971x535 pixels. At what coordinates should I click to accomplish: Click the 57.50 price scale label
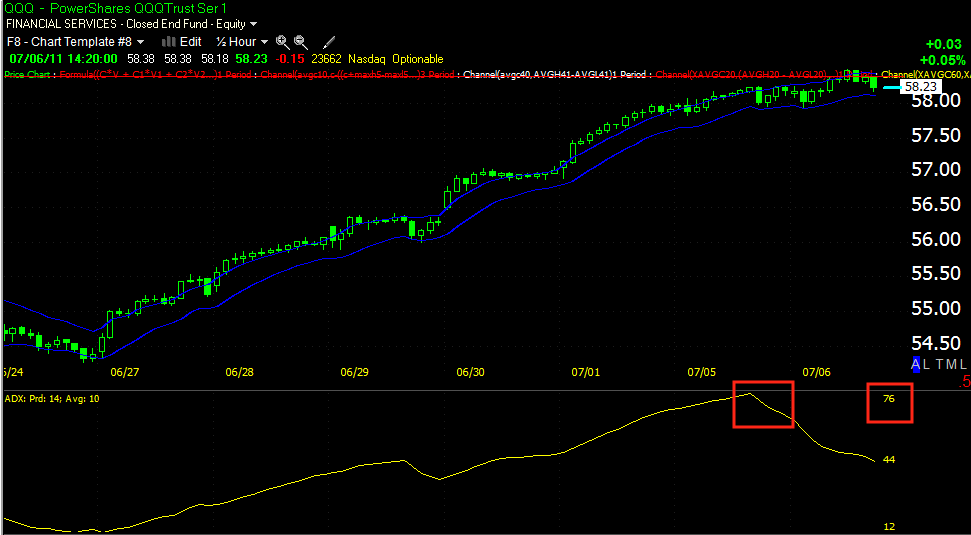click(x=936, y=134)
